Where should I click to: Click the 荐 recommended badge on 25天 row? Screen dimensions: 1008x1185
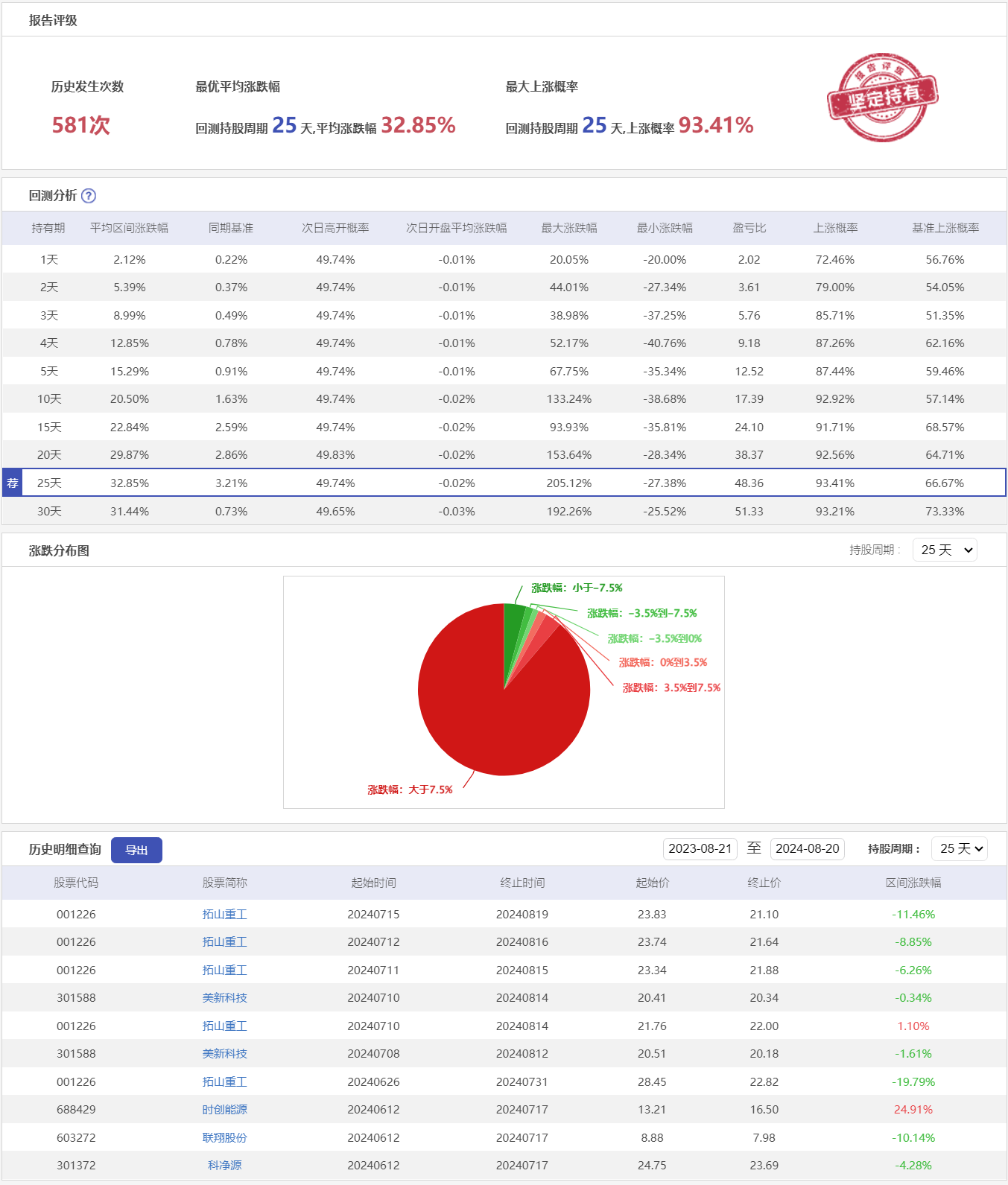pos(13,483)
